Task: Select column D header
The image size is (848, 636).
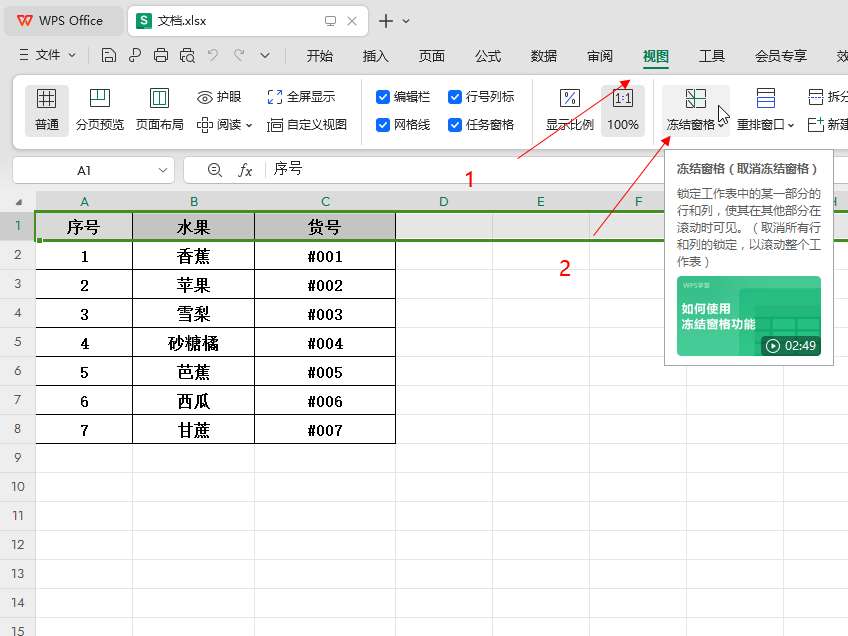Action: coord(444,202)
